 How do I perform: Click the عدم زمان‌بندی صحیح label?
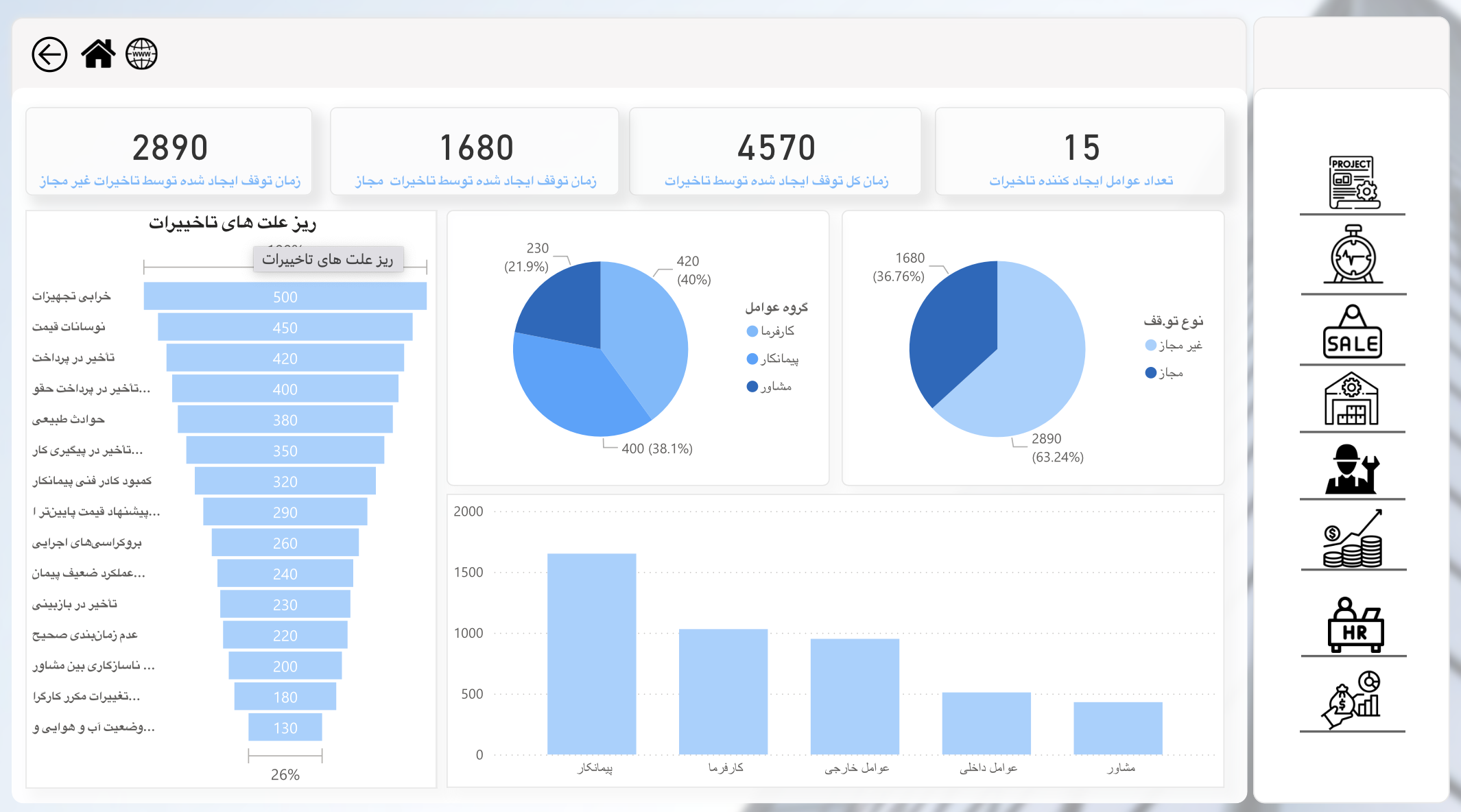coord(85,635)
